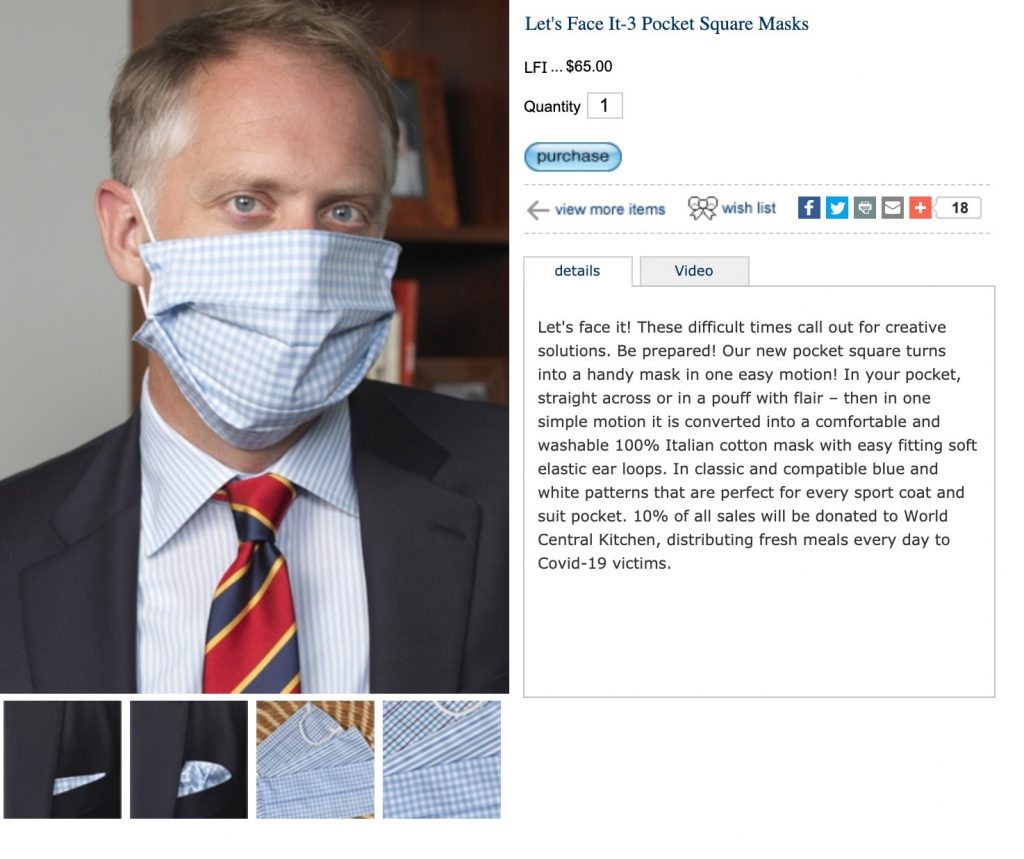Screen dimensions: 1024x859
Task: Tweet this product via Twitter icon
Action: coord(837,208)
